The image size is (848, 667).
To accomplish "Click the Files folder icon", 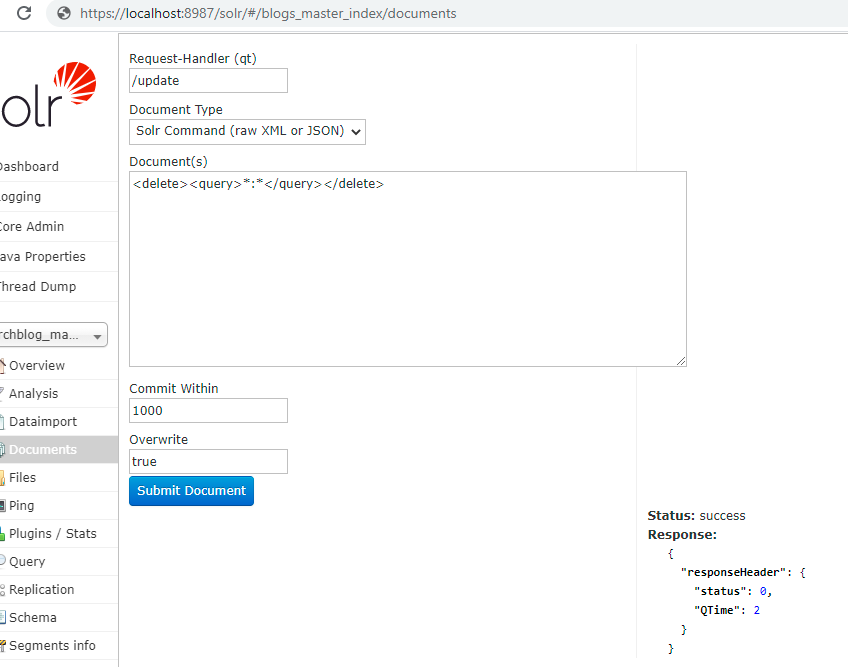I will [x=3, y=478].
